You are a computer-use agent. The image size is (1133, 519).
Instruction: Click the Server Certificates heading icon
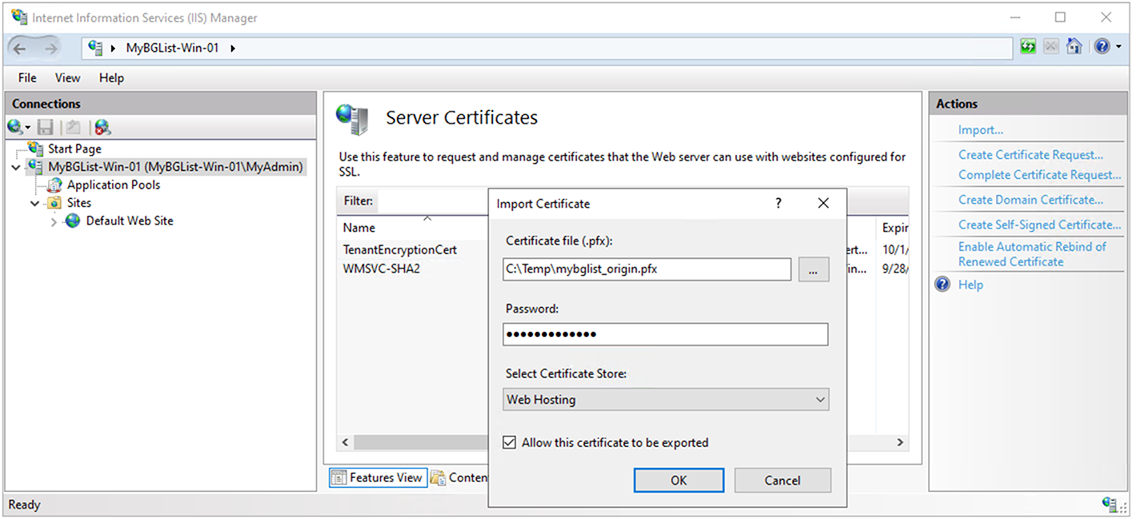[x=353, y=119]
